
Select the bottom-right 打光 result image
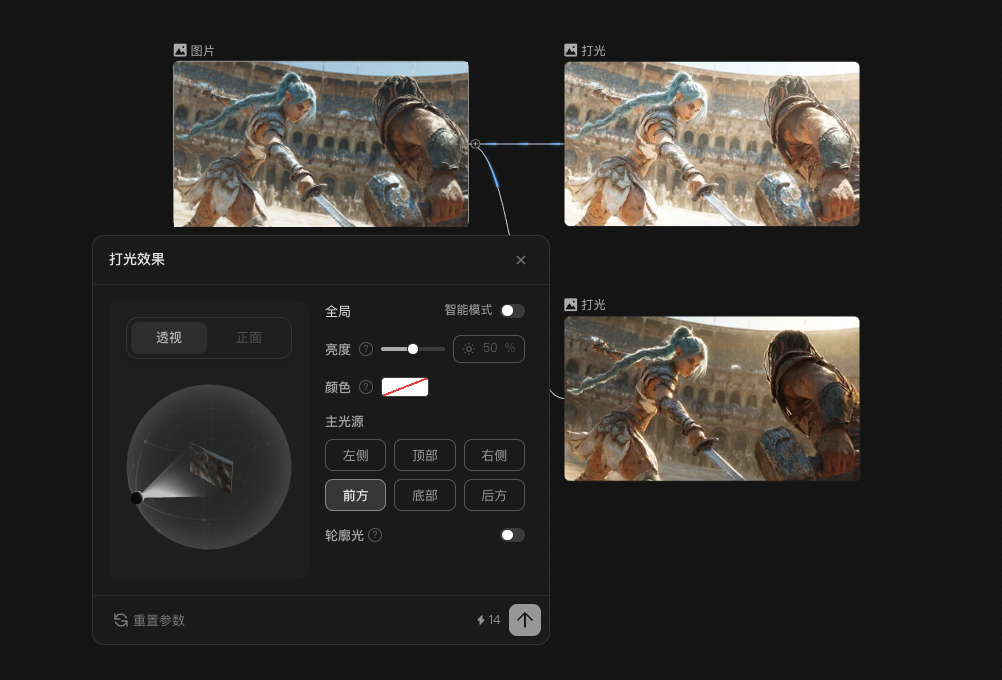[711, 398]
